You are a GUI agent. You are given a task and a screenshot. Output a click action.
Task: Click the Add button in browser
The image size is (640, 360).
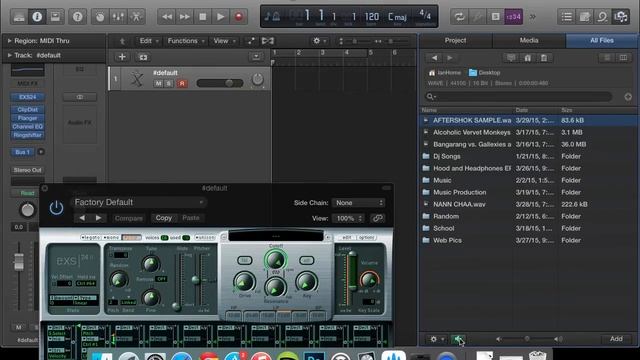[x=616, y=339]
